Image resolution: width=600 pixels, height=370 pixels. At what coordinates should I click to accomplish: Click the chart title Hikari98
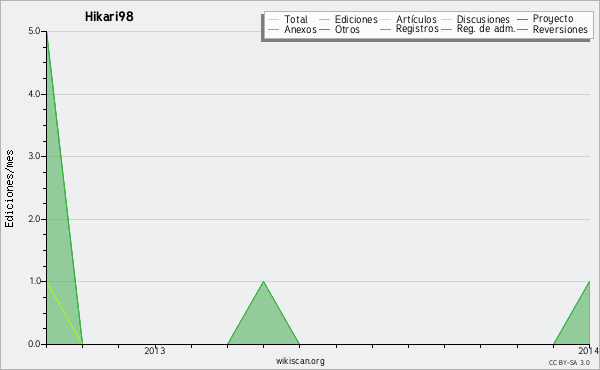tap(109, 16)
